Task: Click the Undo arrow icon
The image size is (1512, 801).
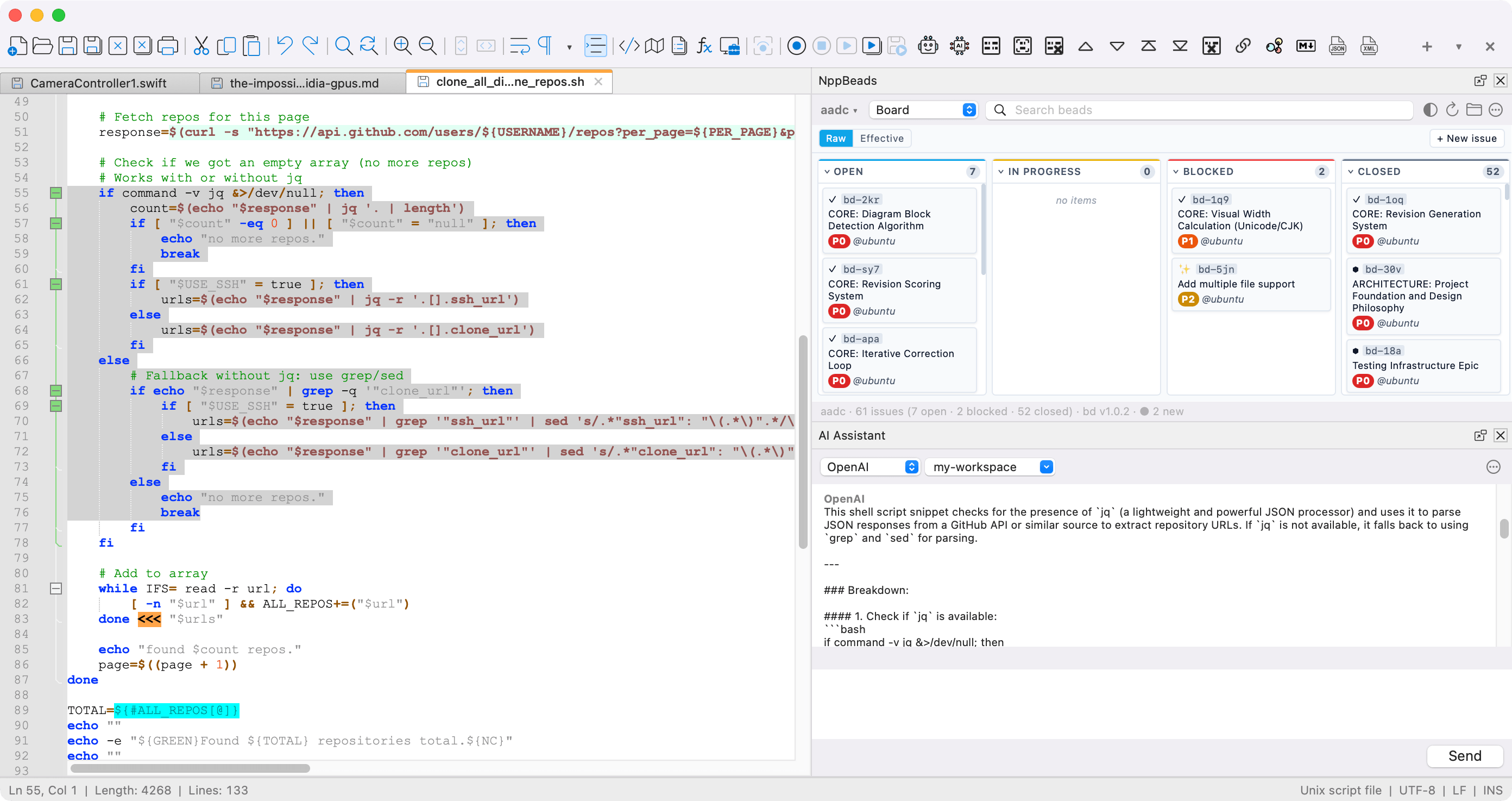Action: [x=285, y=46]
